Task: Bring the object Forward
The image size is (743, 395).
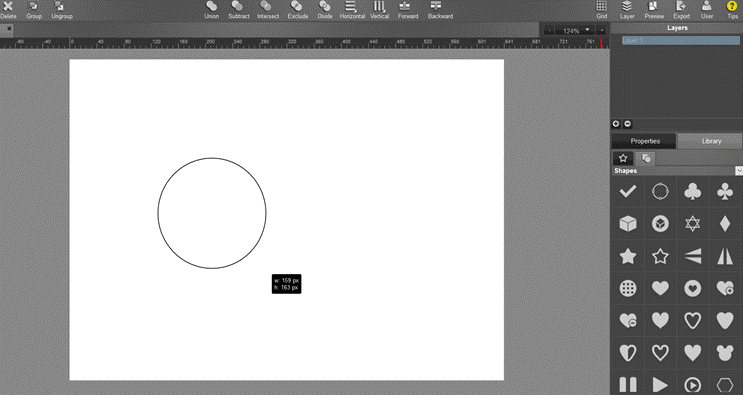Action: [408, 10]
